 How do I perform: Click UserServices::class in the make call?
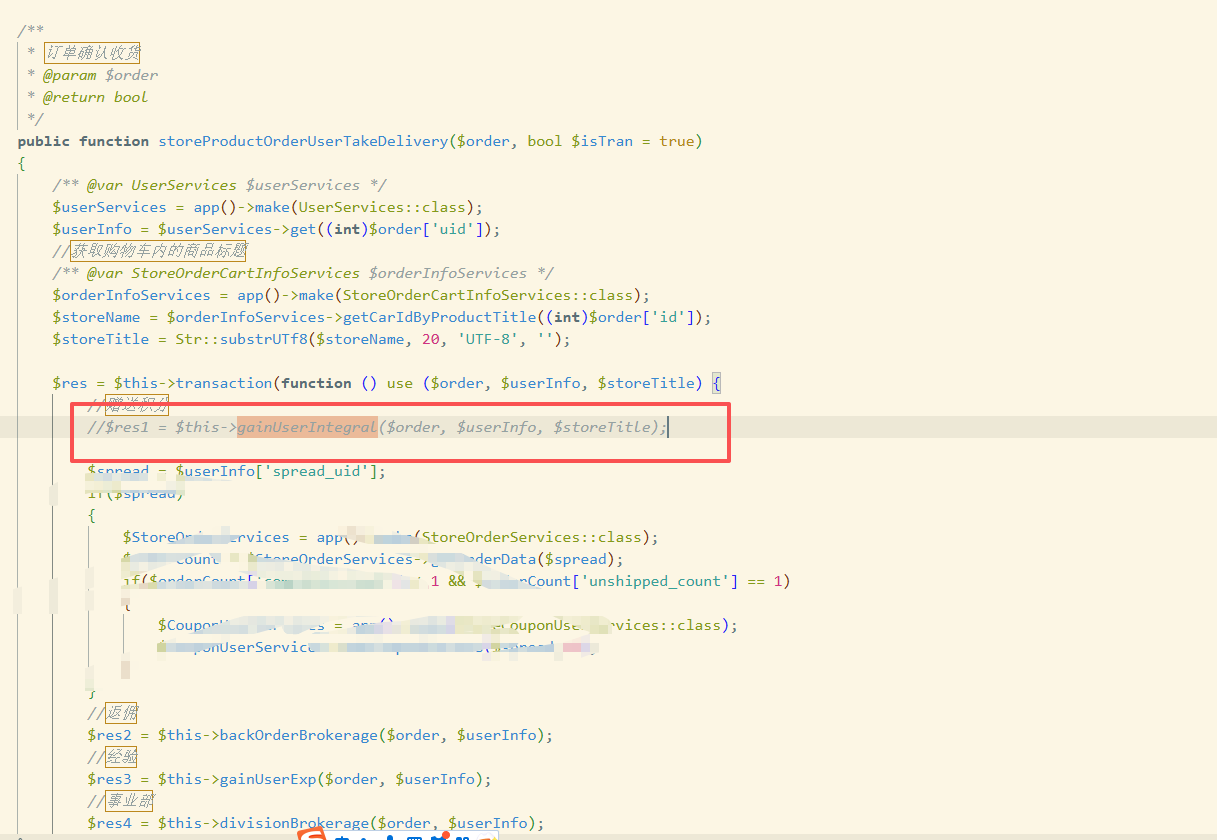(x=382, y=207)
